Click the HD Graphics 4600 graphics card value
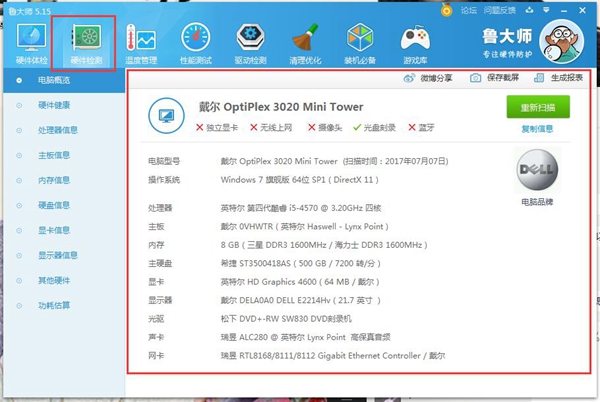Viewport: 600px width, 402px height. [300, 282]
